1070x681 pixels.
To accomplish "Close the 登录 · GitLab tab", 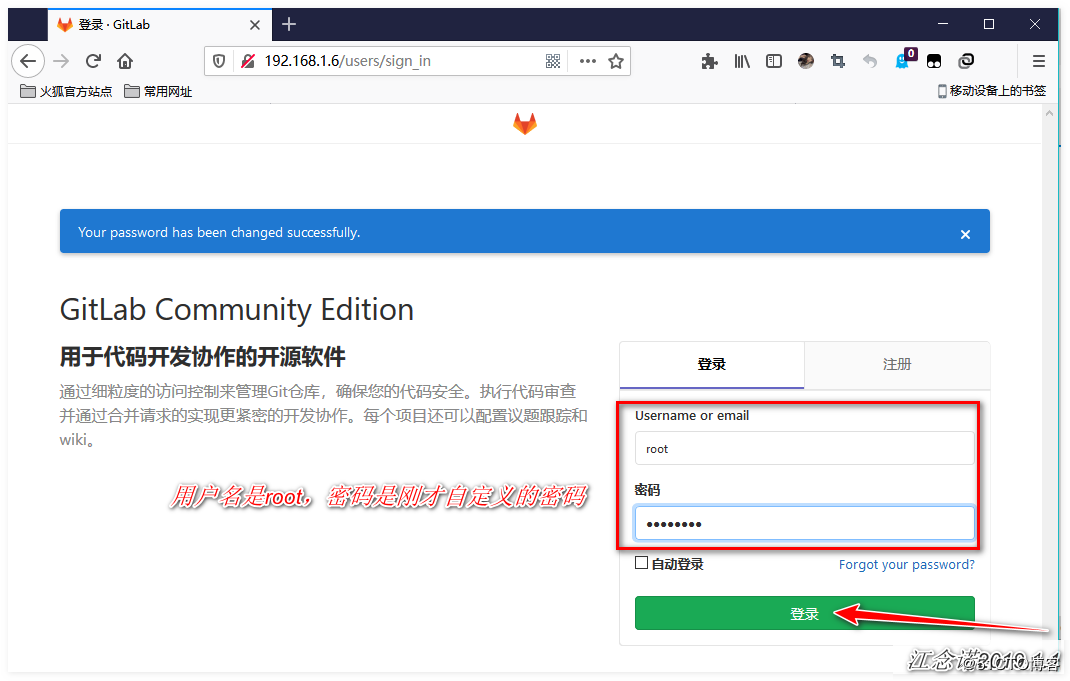I will [255, 25].
